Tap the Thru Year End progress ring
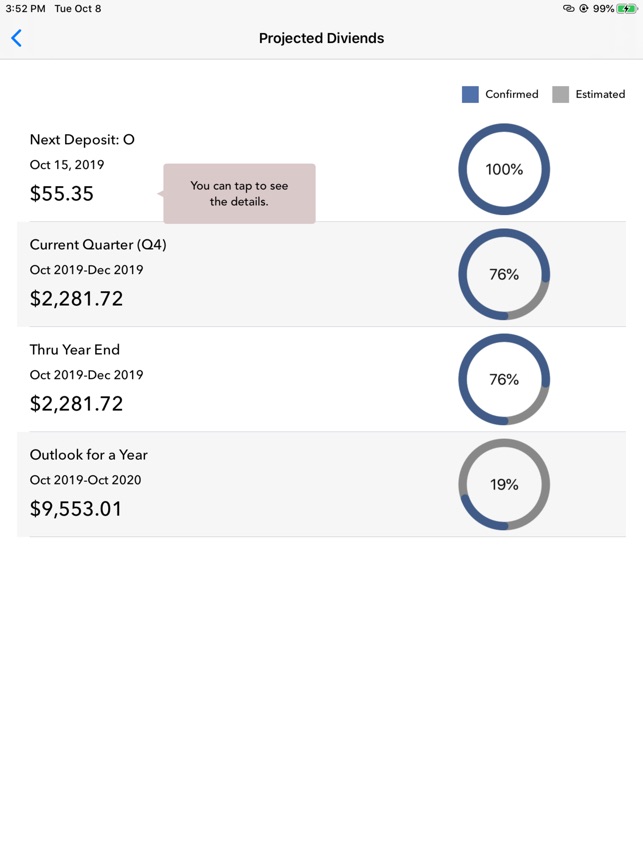This screenshot has height=858, width=643. pyautogui.click(x=503, y=379)
